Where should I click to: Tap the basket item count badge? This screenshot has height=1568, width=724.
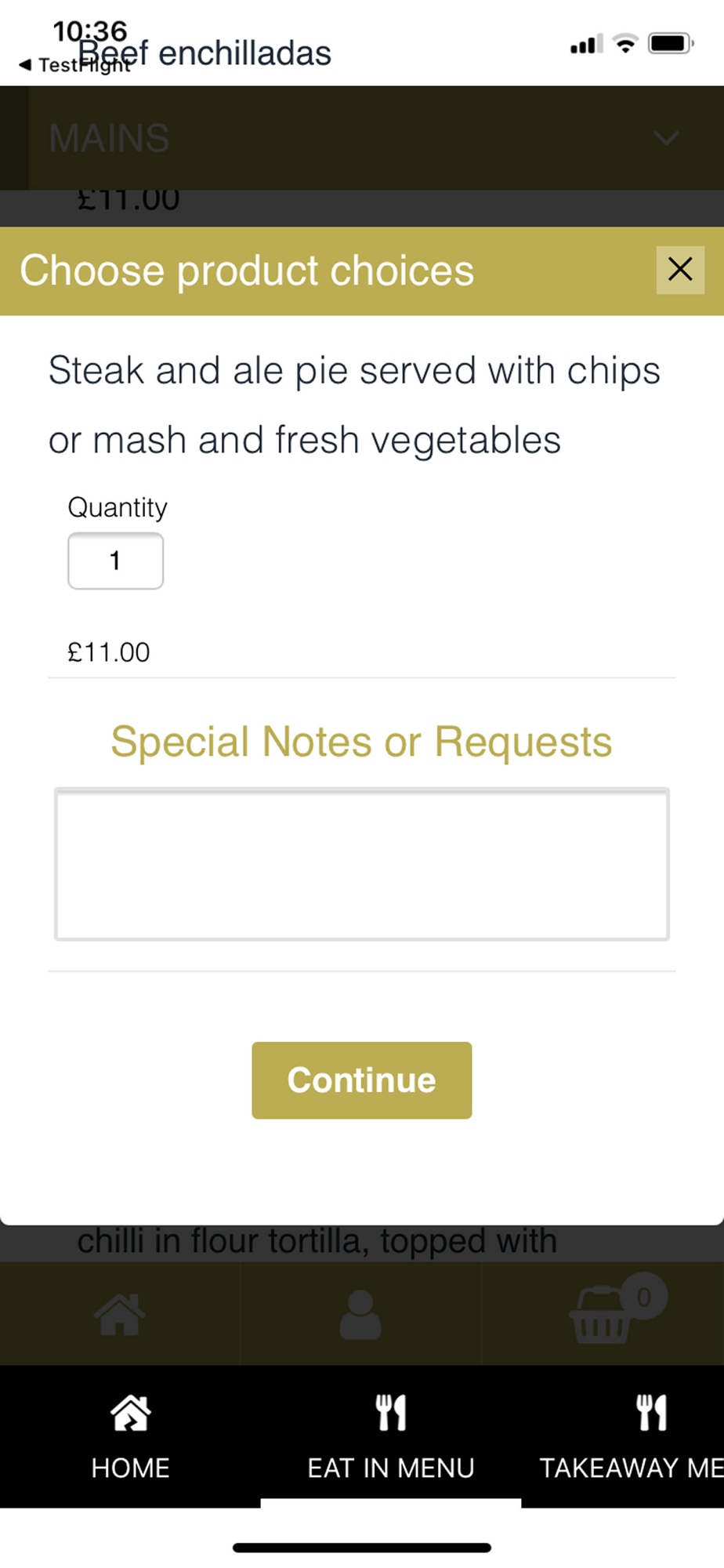click(x=644, y=1297)
